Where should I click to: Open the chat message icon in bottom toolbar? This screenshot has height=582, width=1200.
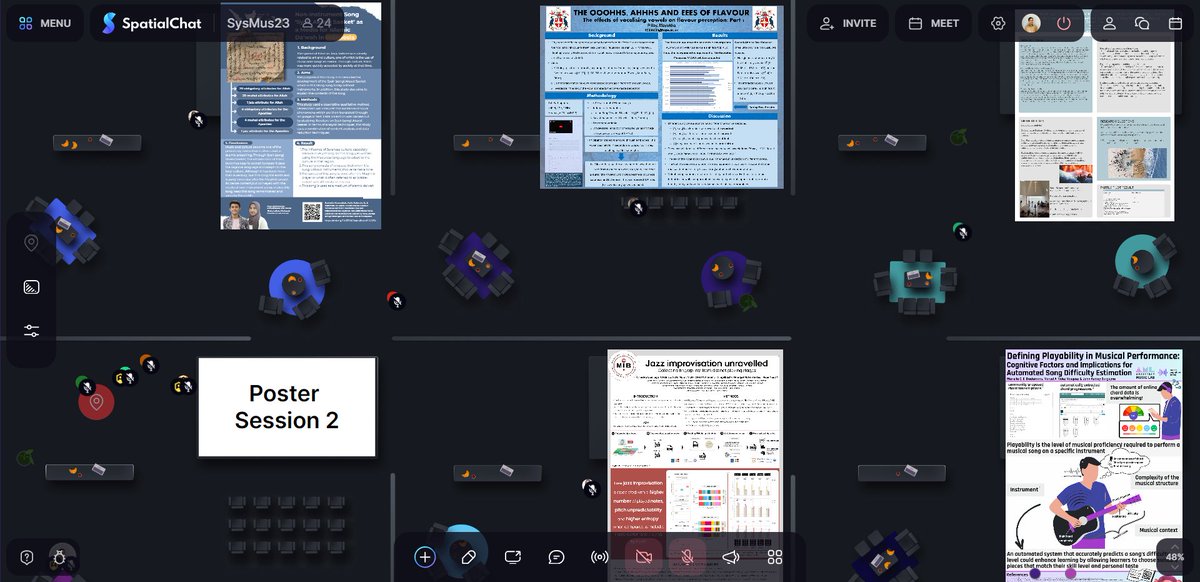point(557,557)
